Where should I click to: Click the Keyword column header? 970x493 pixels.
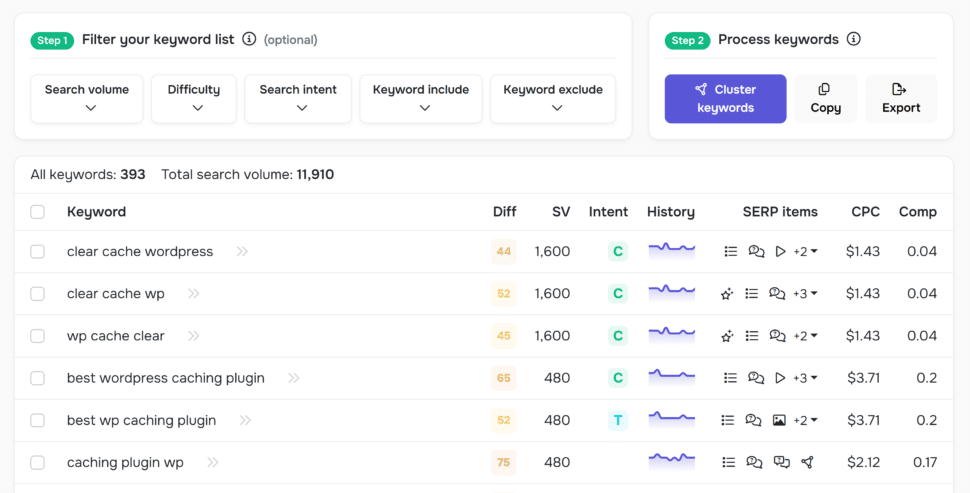pyautogui.click(x=97, y=212)
